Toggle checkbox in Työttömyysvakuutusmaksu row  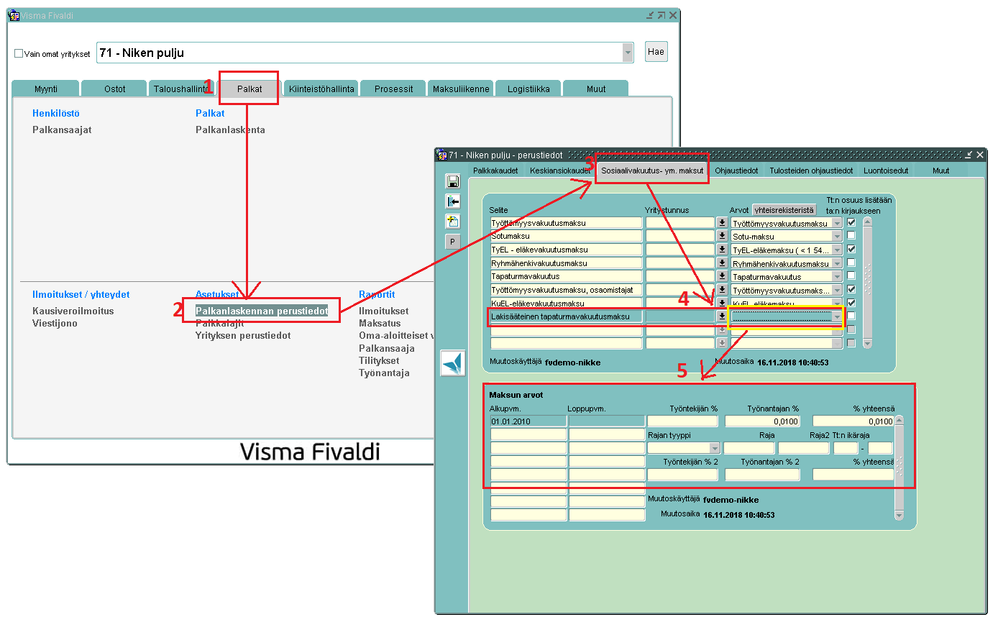coord(851,222)
